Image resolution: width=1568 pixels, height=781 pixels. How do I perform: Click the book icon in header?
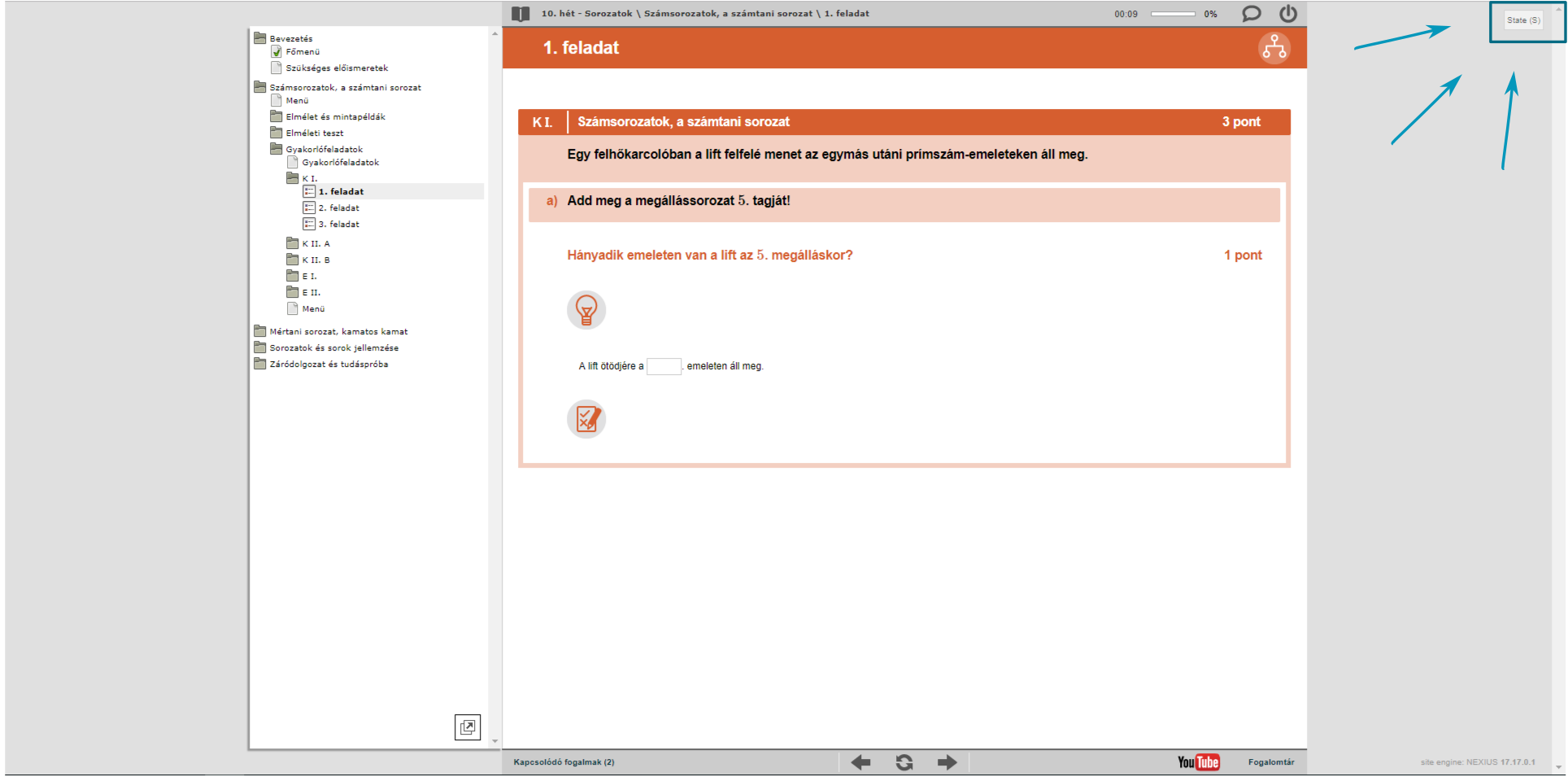pos(520,14)
